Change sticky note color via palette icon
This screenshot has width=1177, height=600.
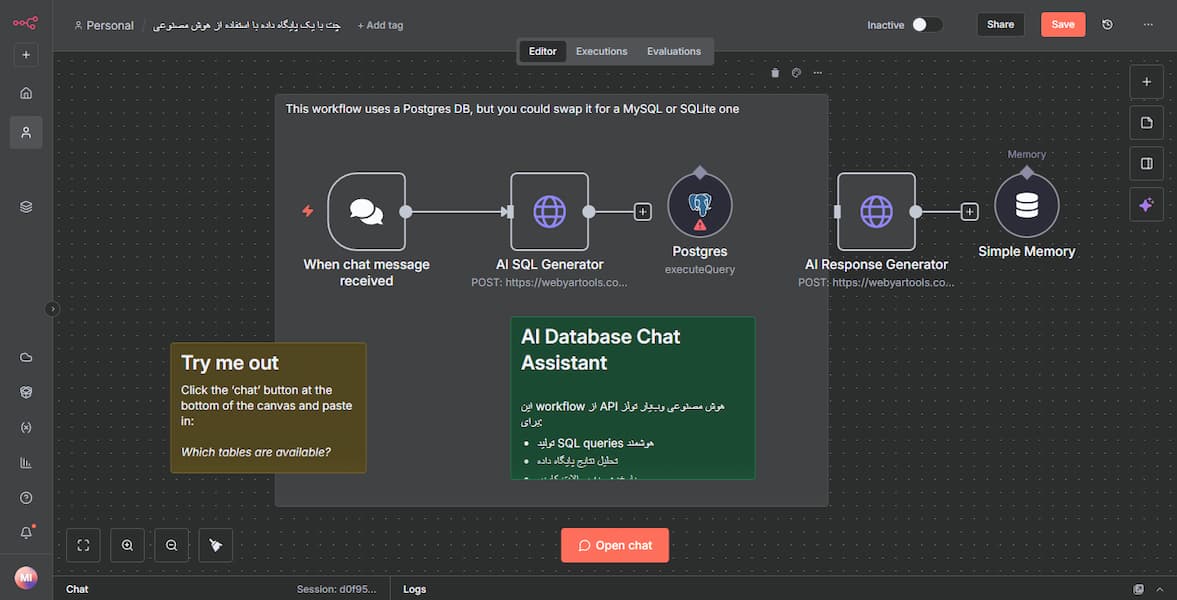pyautogui.click(x=796, y=73)
